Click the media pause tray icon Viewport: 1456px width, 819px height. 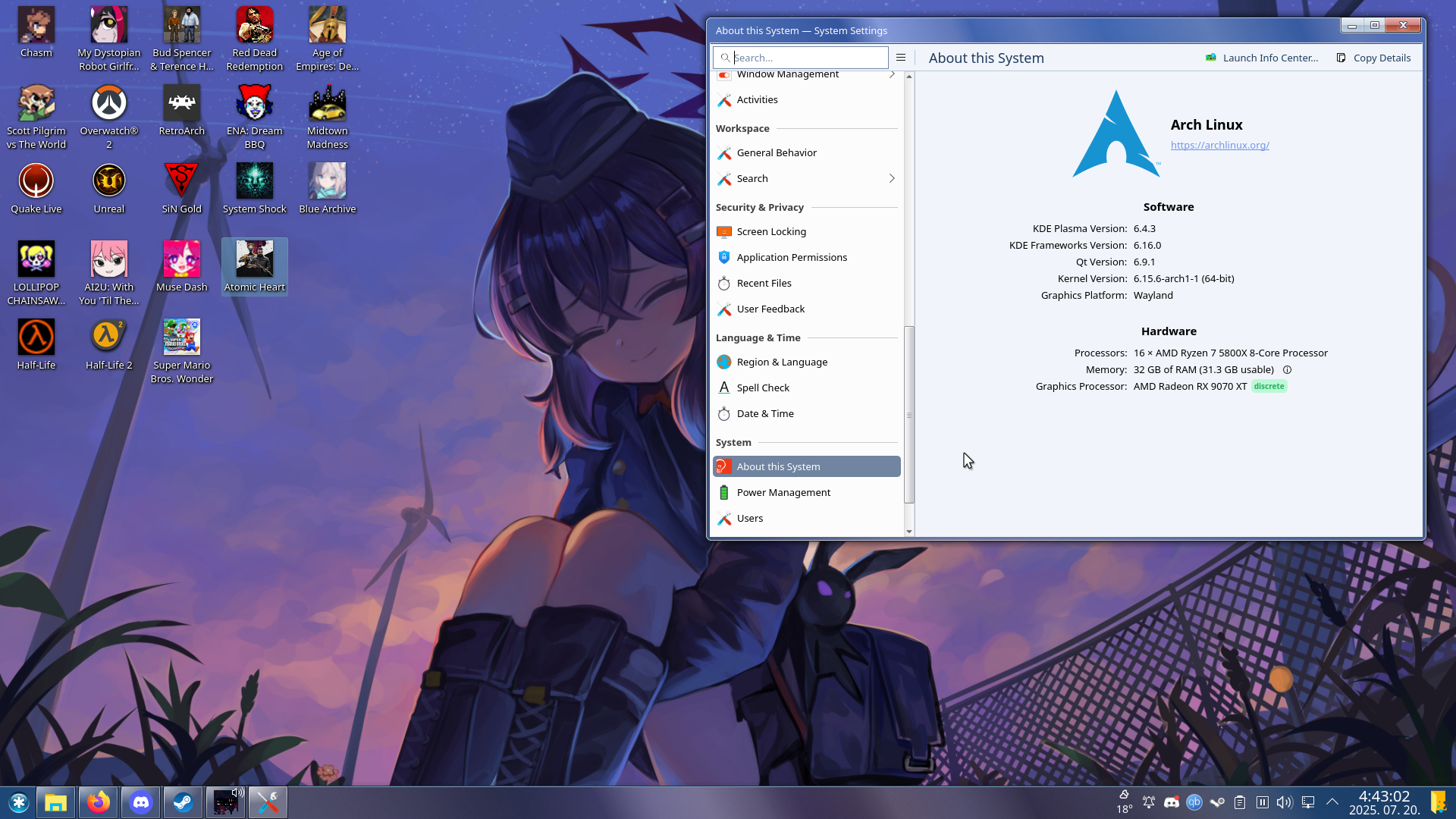(x=1263, y=802)
